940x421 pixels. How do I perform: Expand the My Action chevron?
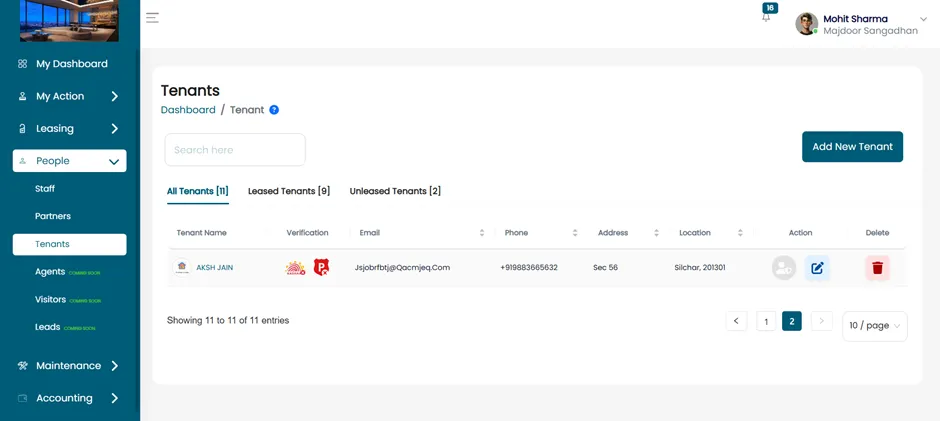(115, 96)
